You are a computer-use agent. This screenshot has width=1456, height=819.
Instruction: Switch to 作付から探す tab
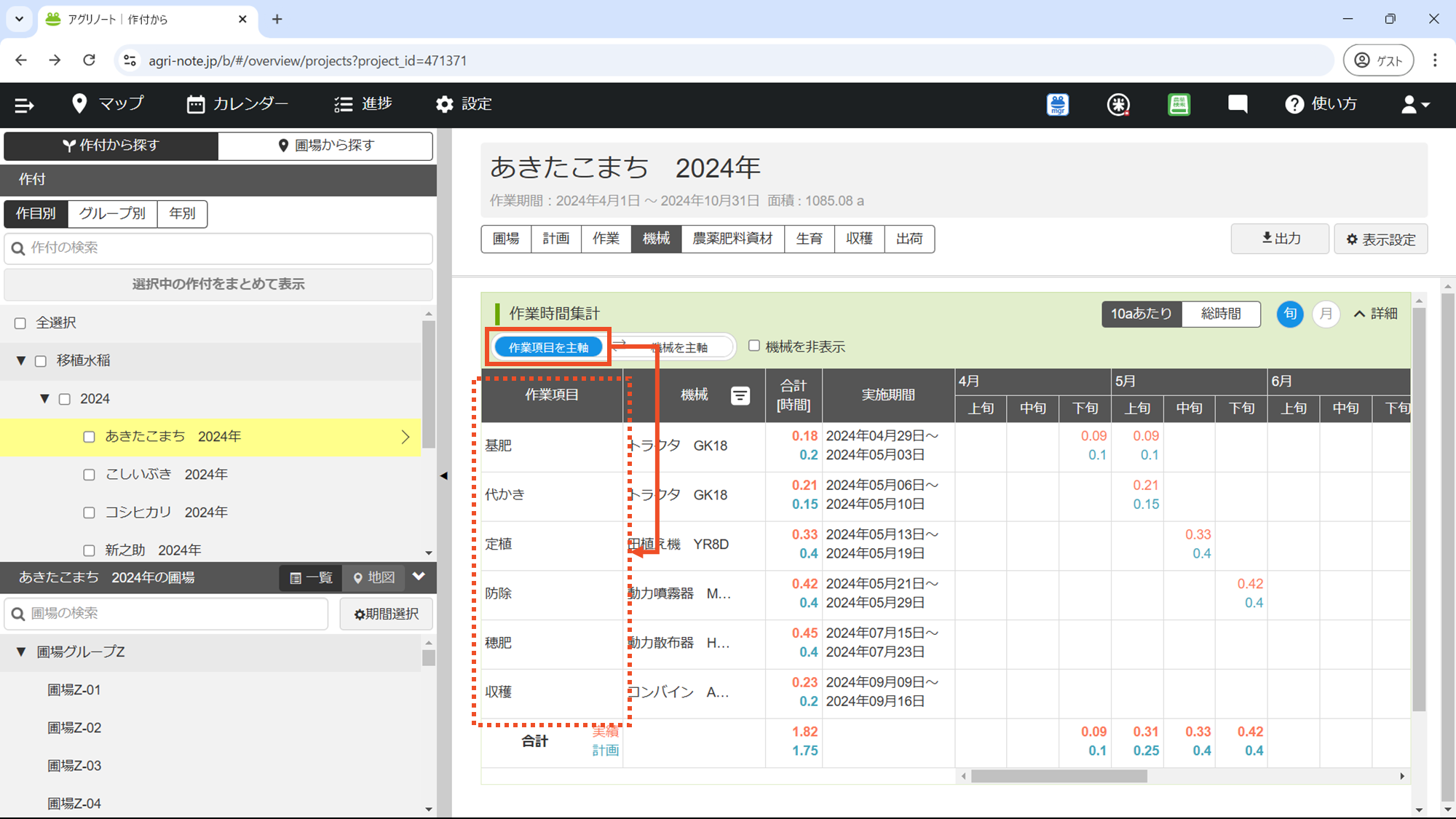coord(111,146)
